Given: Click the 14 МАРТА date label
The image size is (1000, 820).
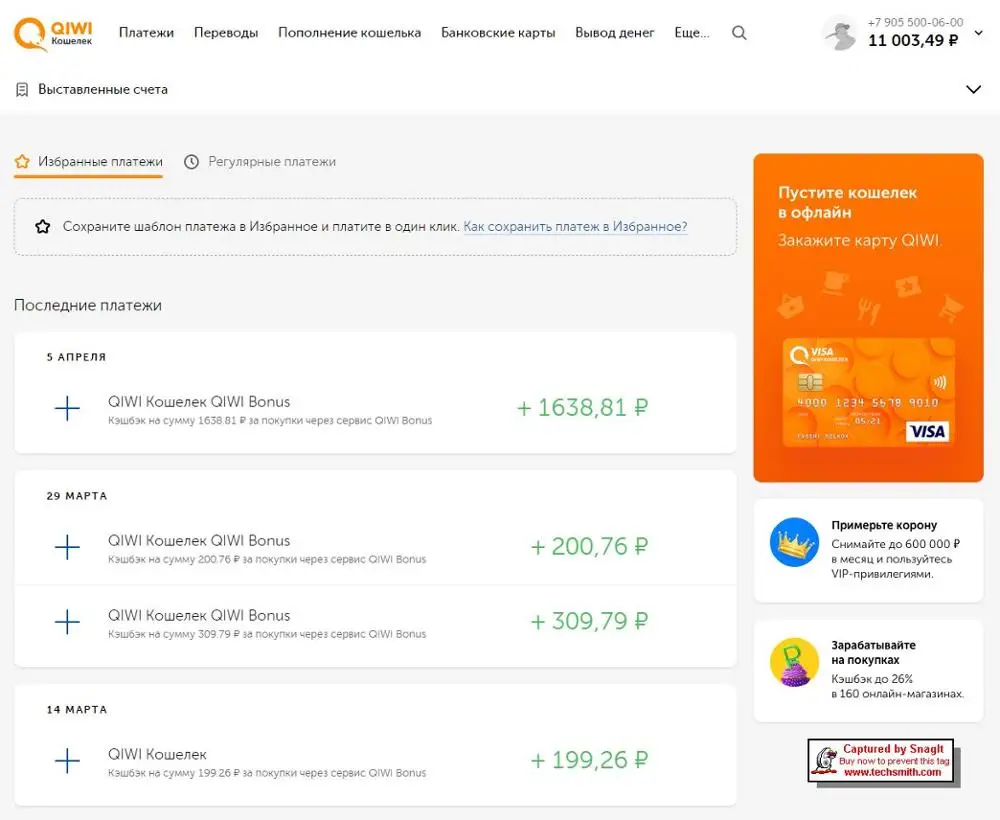Looking at the screenshot, I should 77,710.
